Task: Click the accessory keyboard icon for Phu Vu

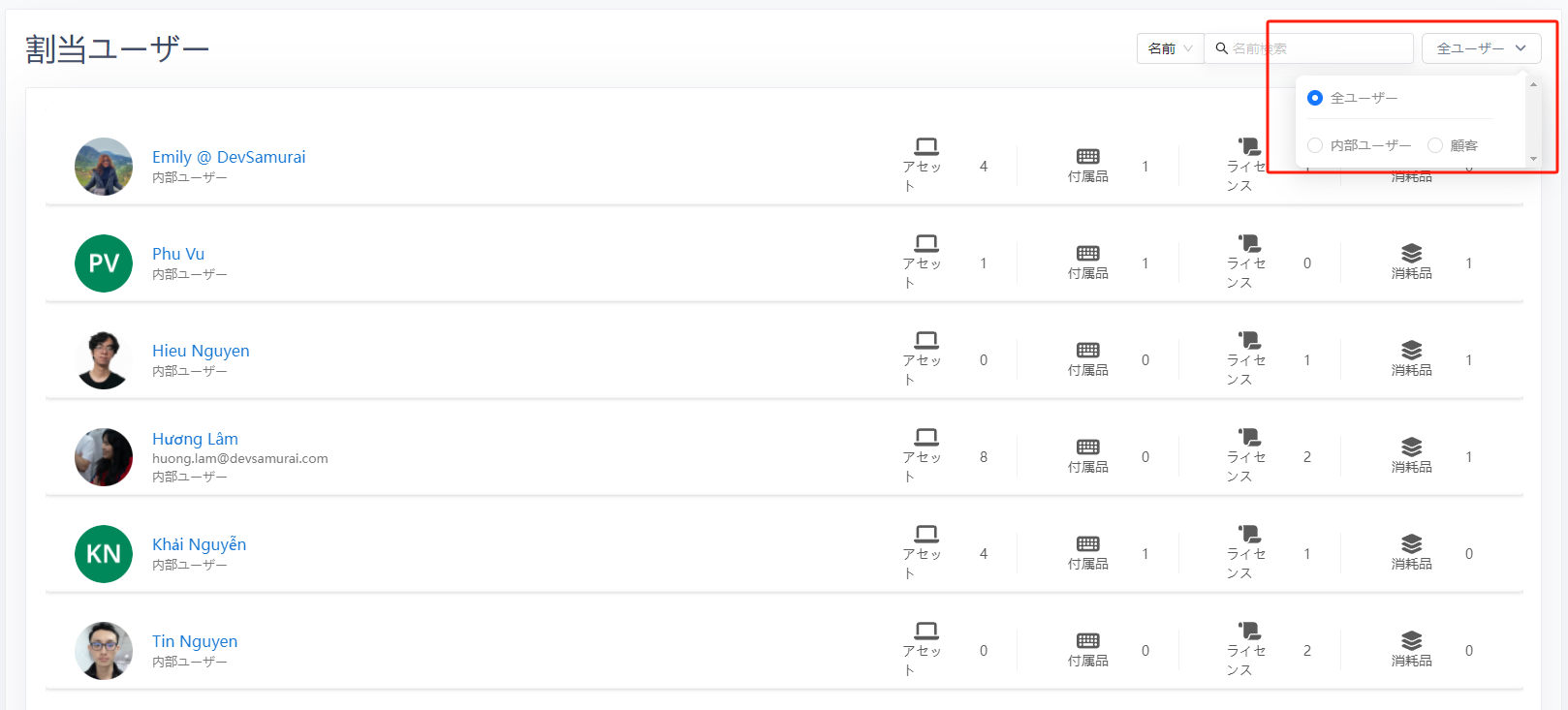Action: [1088, 253]
